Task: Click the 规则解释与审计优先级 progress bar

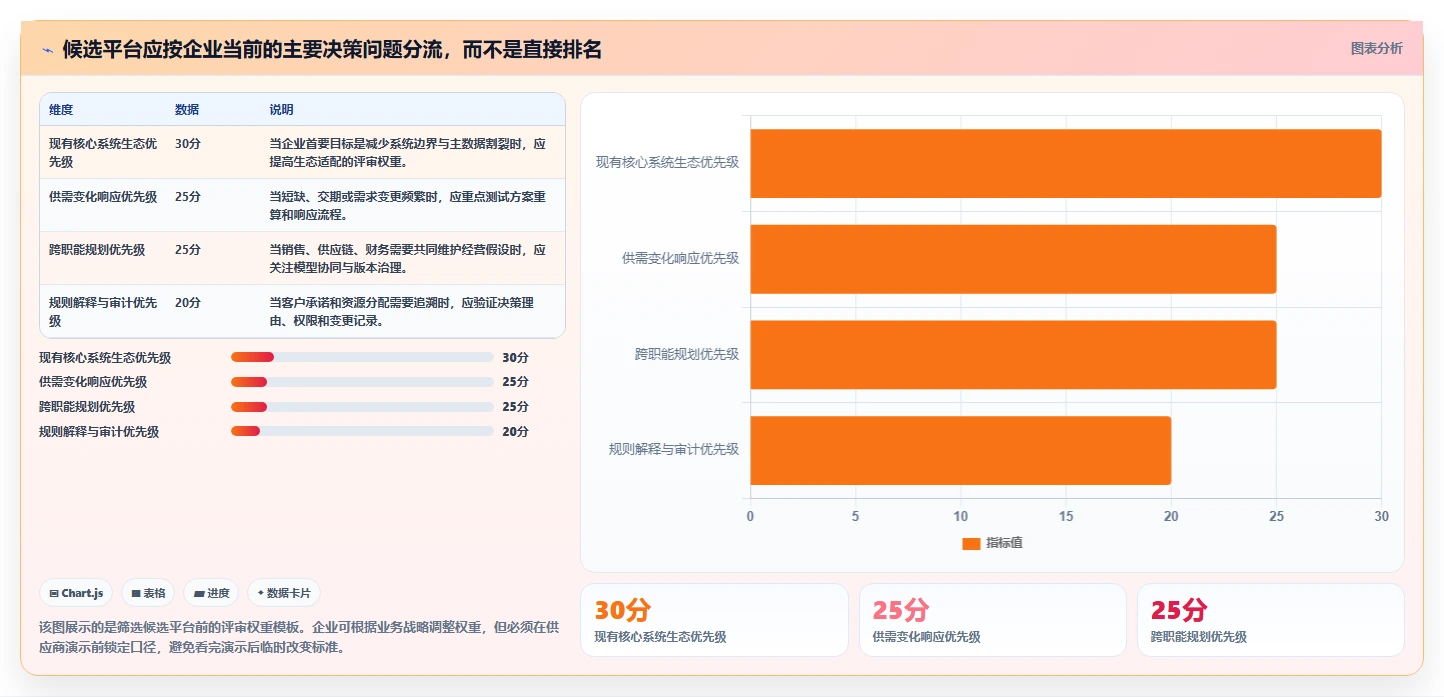Action: pyautogui.click(x=362, y=431)
